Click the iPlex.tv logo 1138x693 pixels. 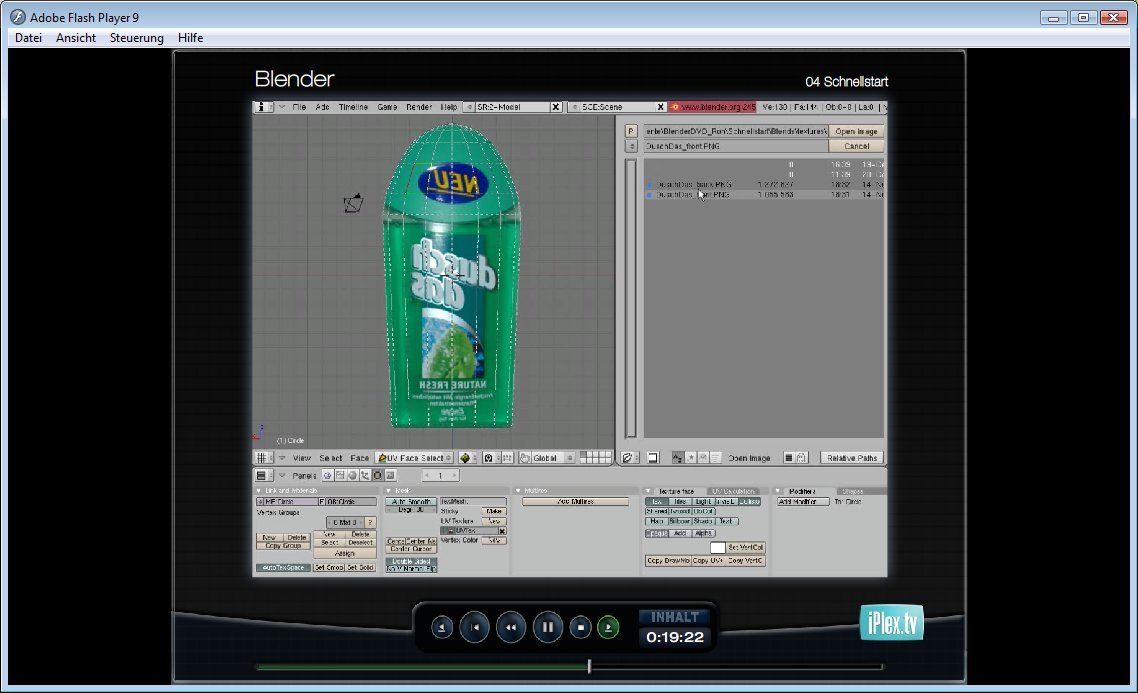click(891, 623)
